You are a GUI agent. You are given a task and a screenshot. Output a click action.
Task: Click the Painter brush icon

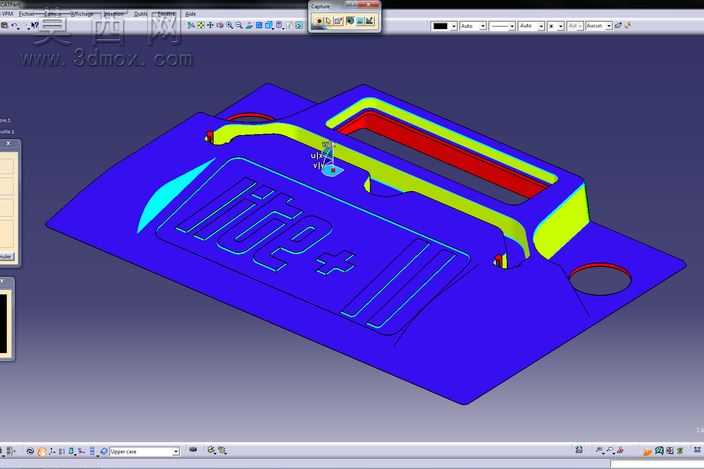pos(618,26)
